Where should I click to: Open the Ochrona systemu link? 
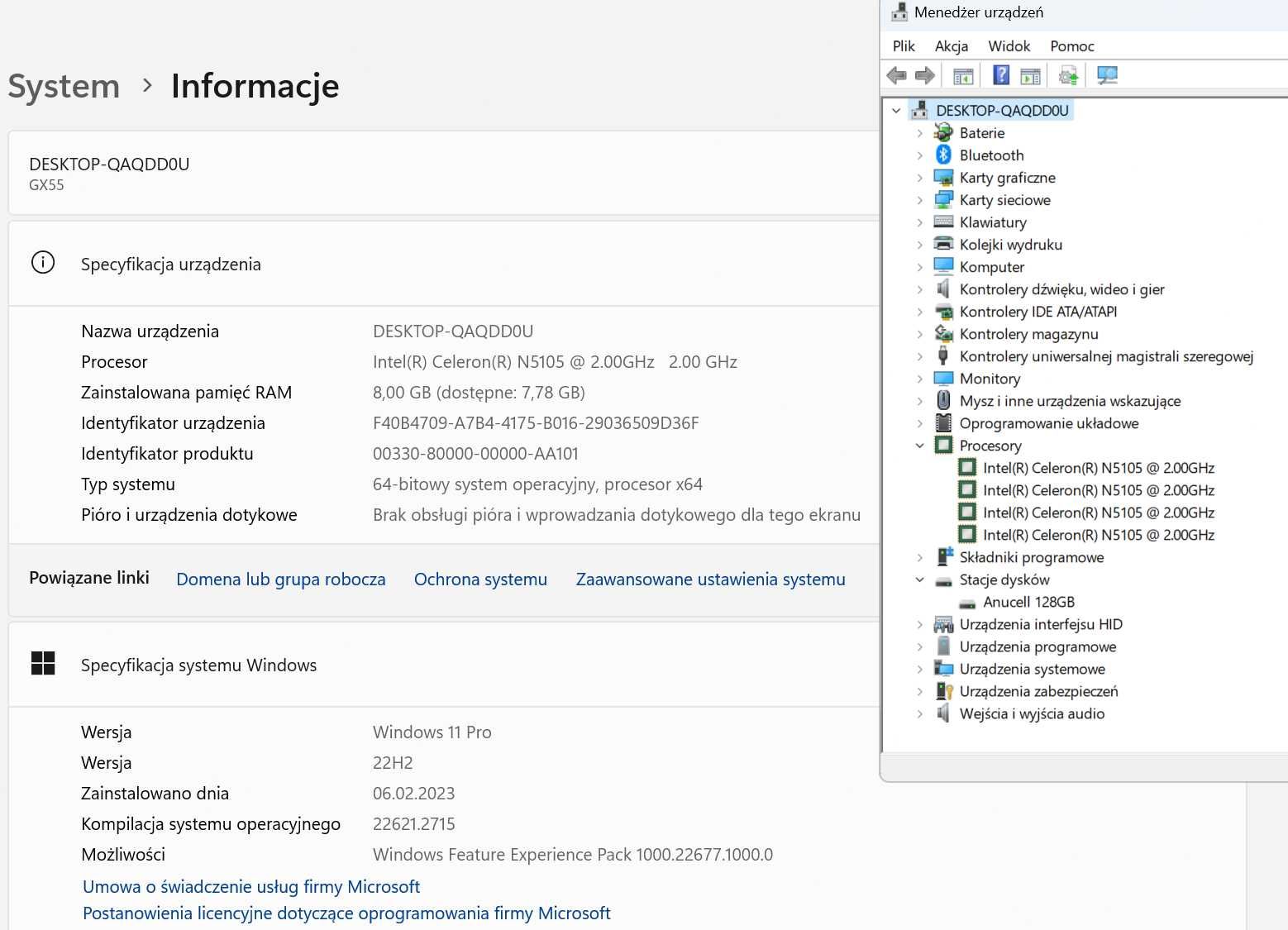click(480, 579)
